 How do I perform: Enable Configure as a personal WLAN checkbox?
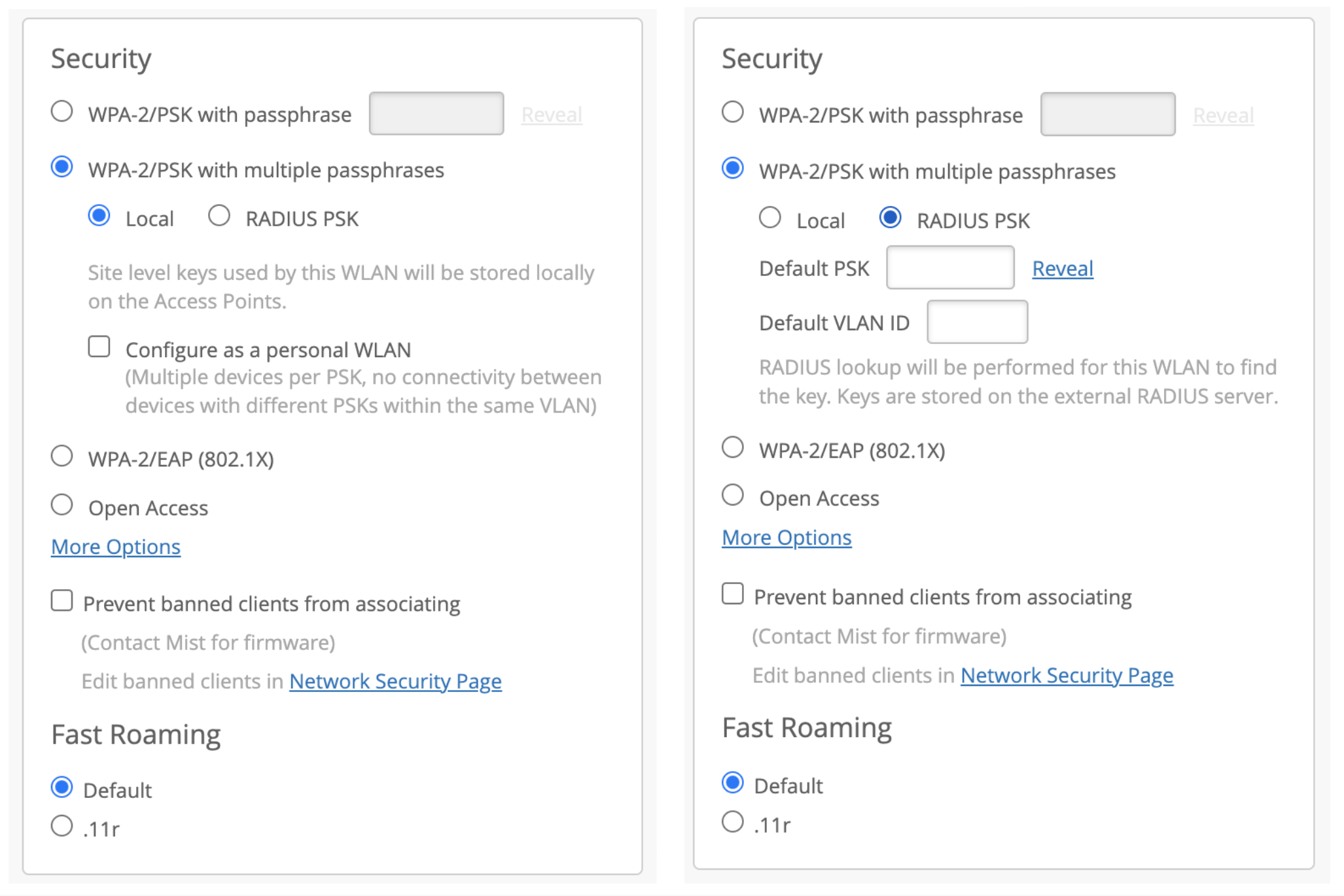pyautogui.click(x=99, y=347)
